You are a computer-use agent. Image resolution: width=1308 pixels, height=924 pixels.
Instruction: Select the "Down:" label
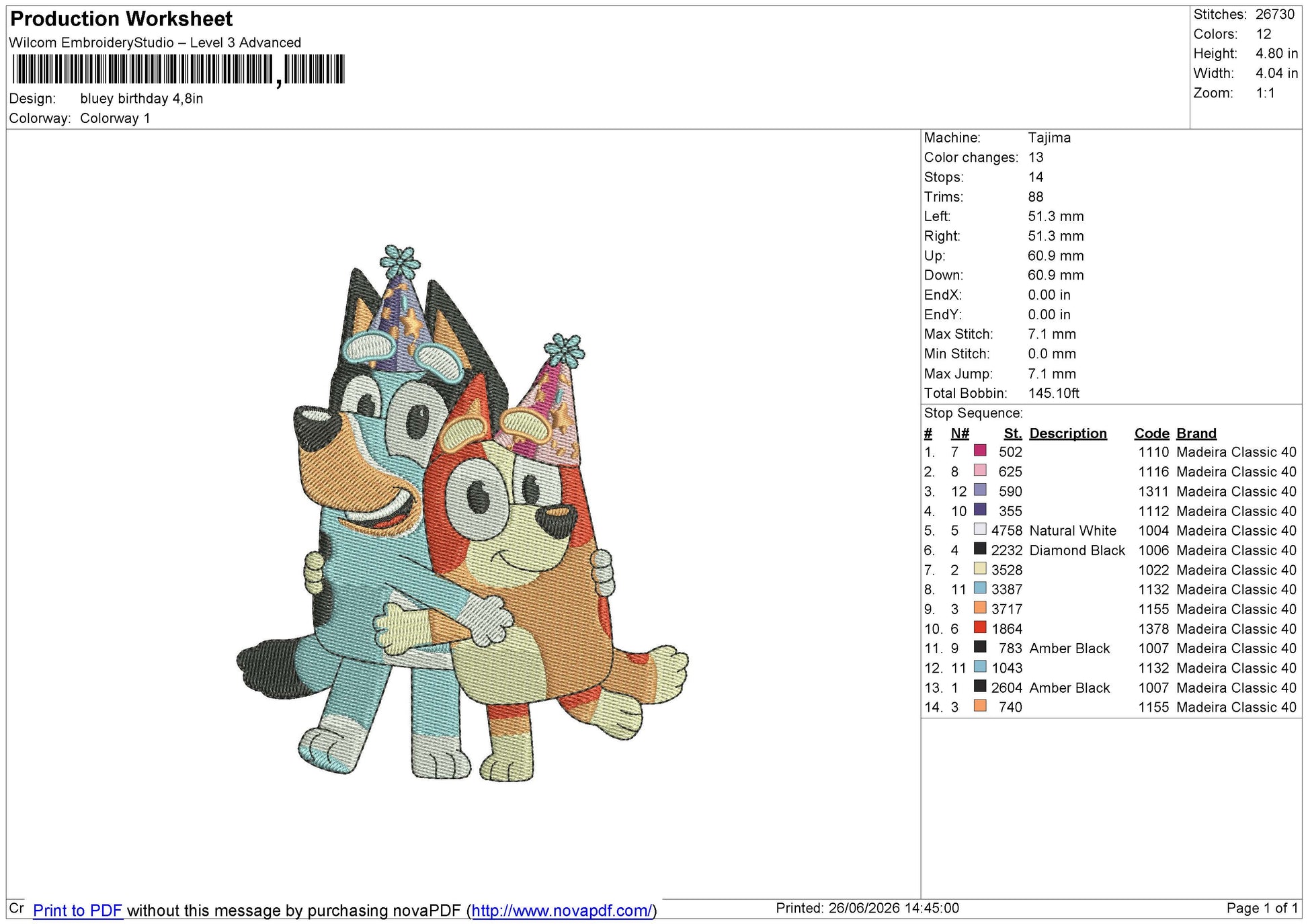click(944, 276)
